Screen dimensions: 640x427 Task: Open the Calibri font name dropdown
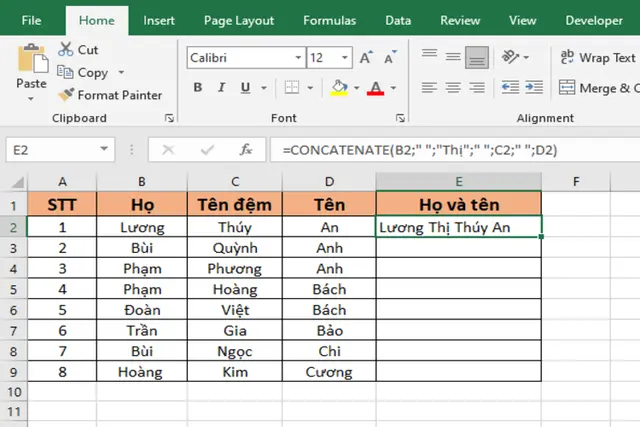point(298,58)
